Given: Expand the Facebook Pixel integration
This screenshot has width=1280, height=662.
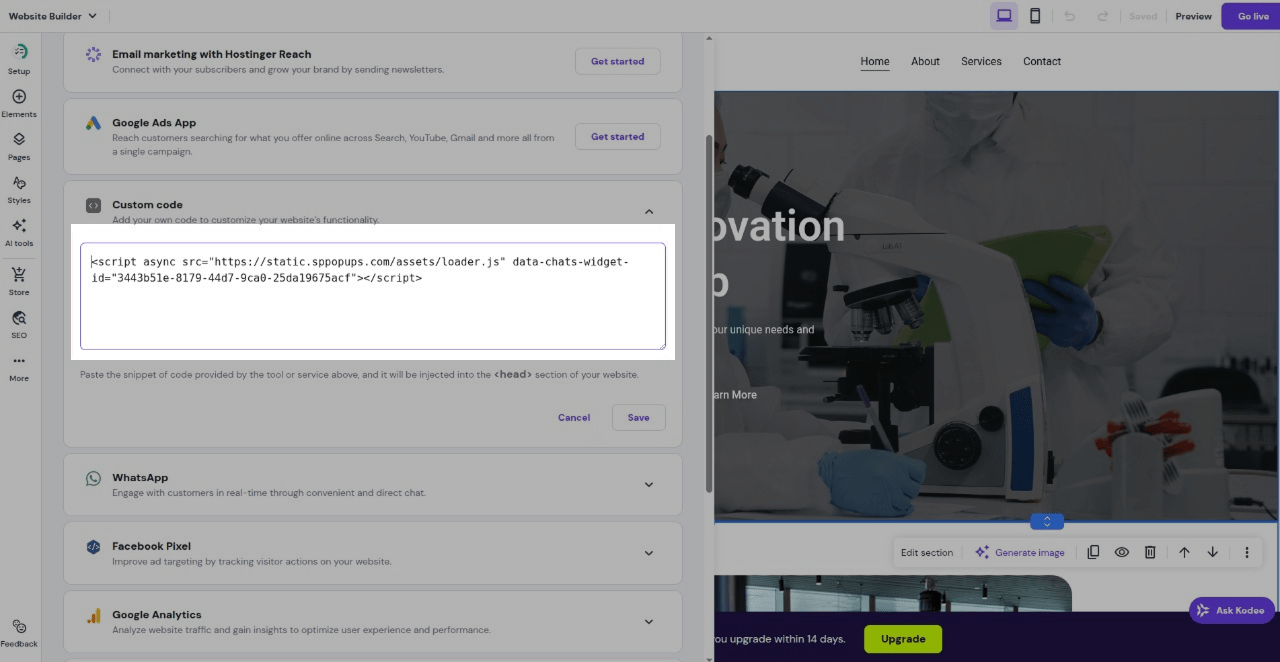Looking at the screenshot, I should pos(649,553).
